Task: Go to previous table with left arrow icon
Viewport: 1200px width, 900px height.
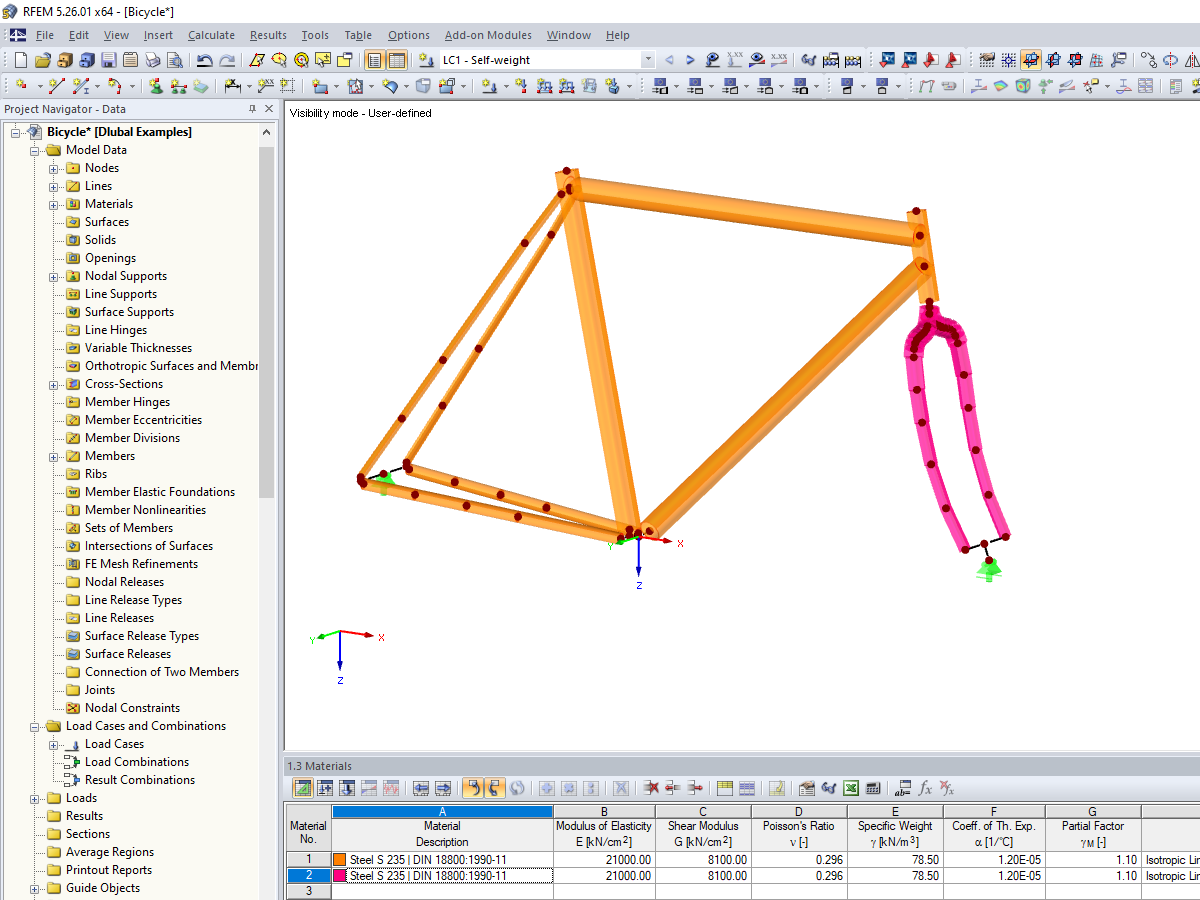Action: (421, 788)
